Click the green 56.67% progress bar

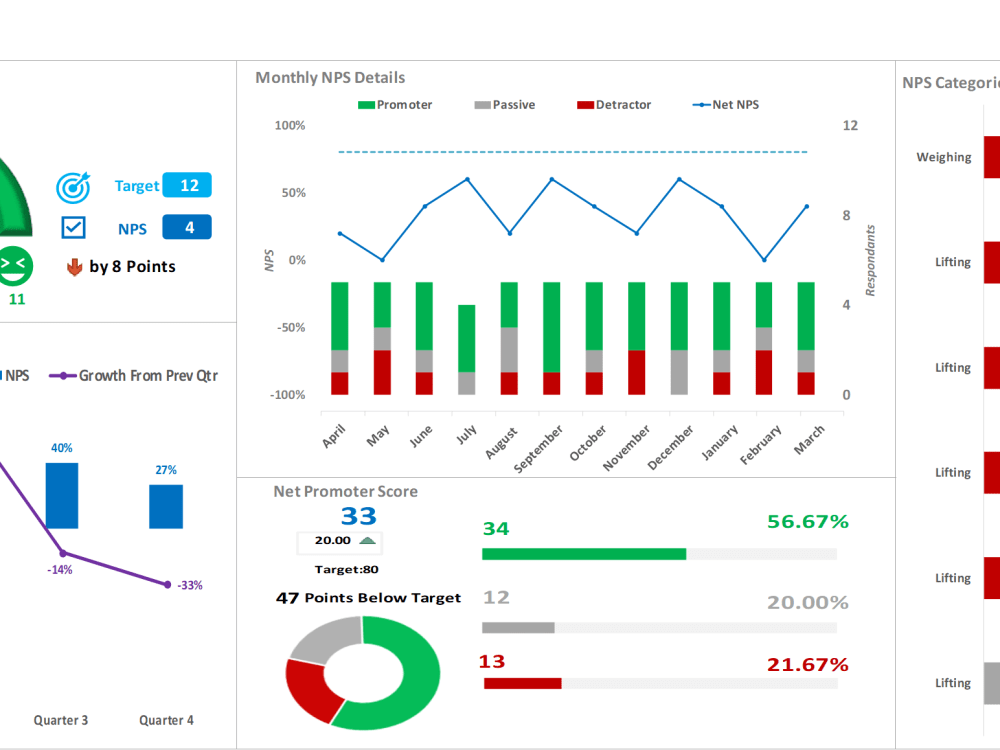584,553
